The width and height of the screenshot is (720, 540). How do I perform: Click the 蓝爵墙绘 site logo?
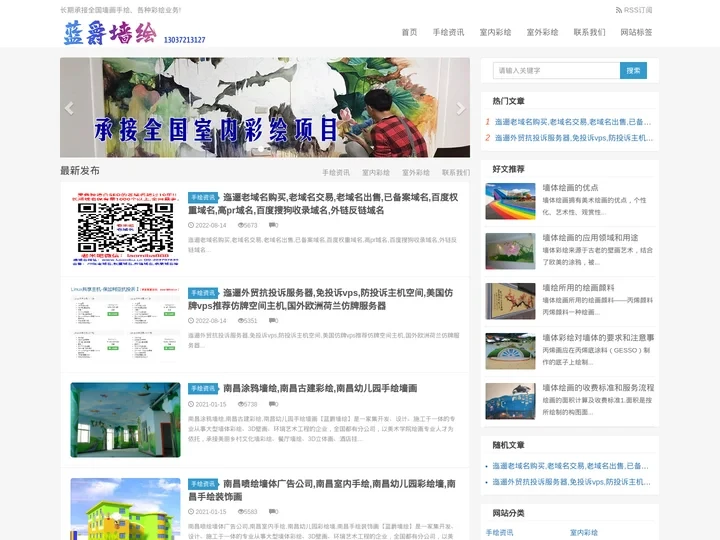[110, 33]
